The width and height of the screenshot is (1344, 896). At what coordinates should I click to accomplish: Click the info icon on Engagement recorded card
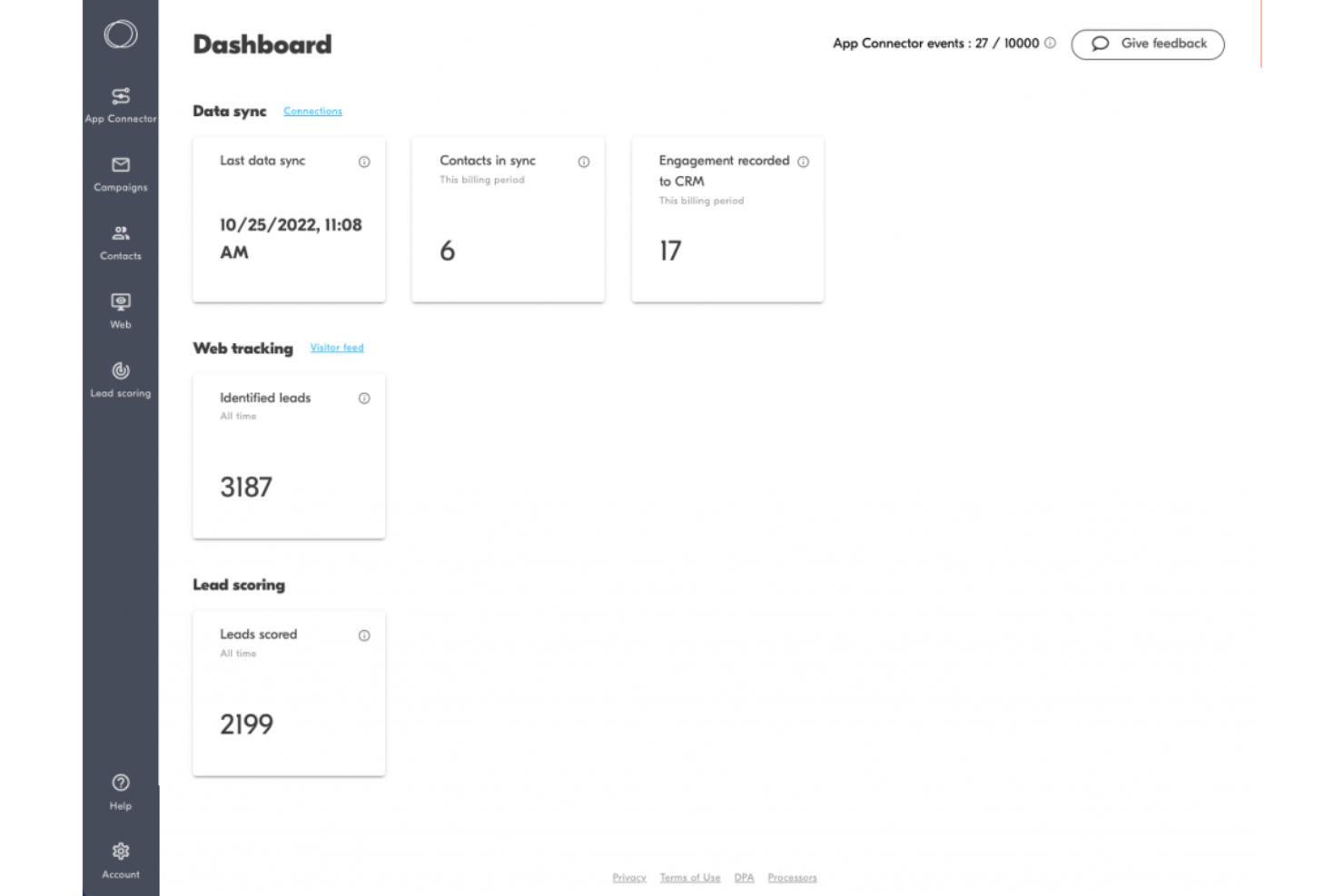click(804, 162)
